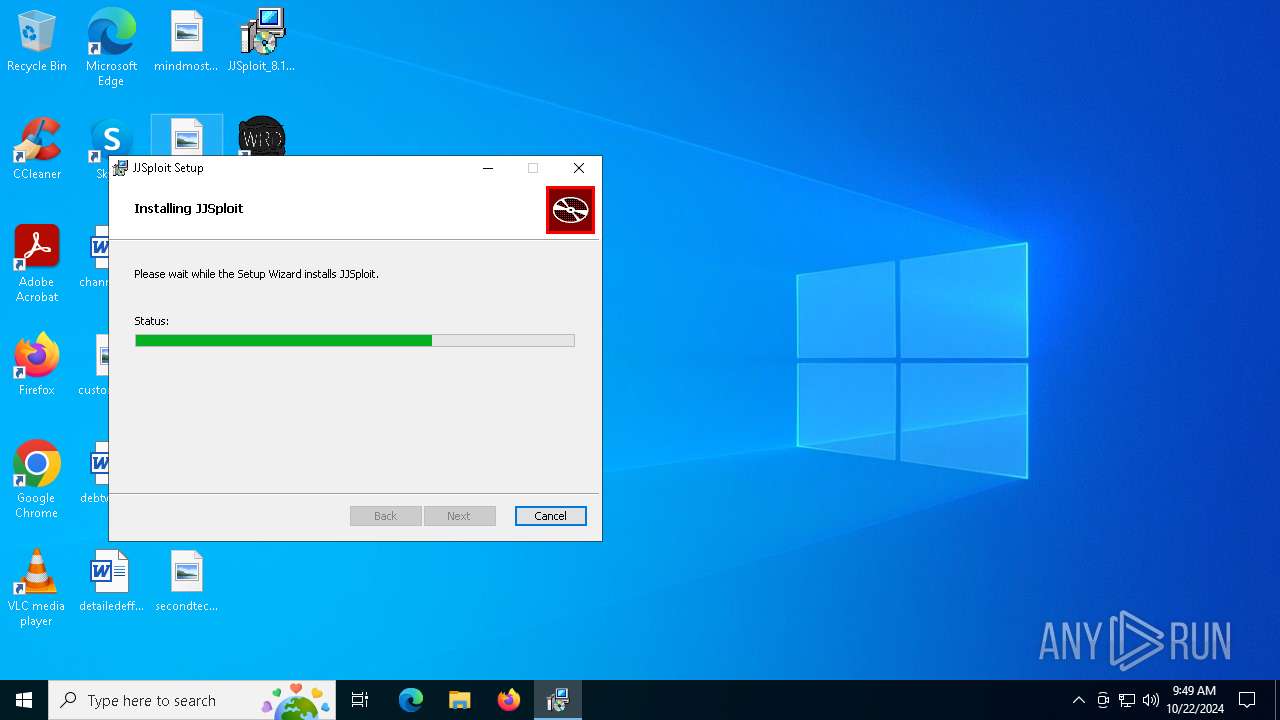Open the network tray icon
1280x720 pixels.
pos(1127,700)
